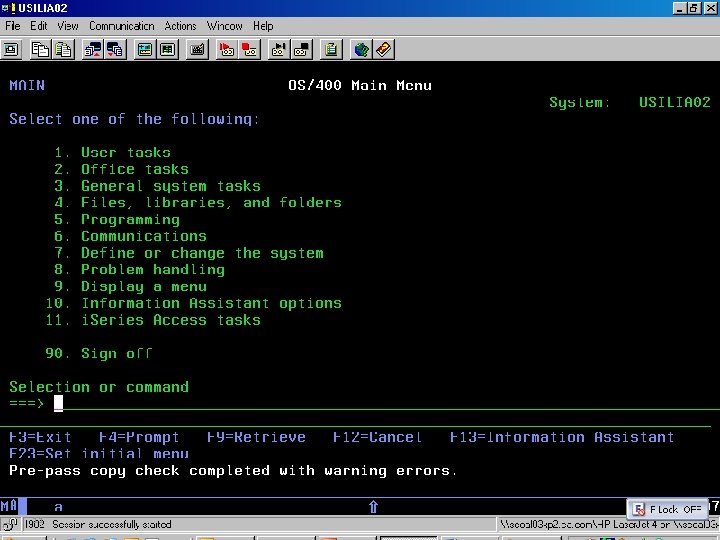The image size is (720, 540).
Task: Click option 3. General system tasks
Action: coord(158,186)
